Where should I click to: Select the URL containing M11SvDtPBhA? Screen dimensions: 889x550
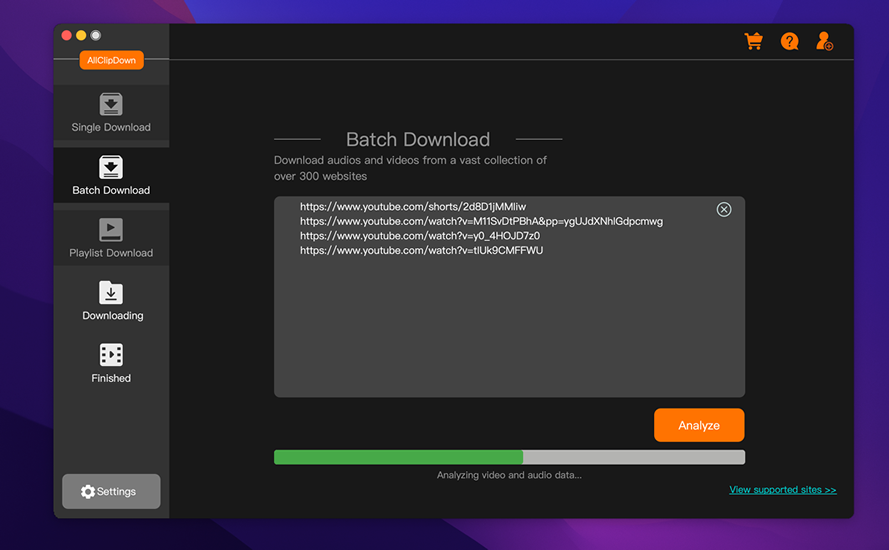coord(481,221)
